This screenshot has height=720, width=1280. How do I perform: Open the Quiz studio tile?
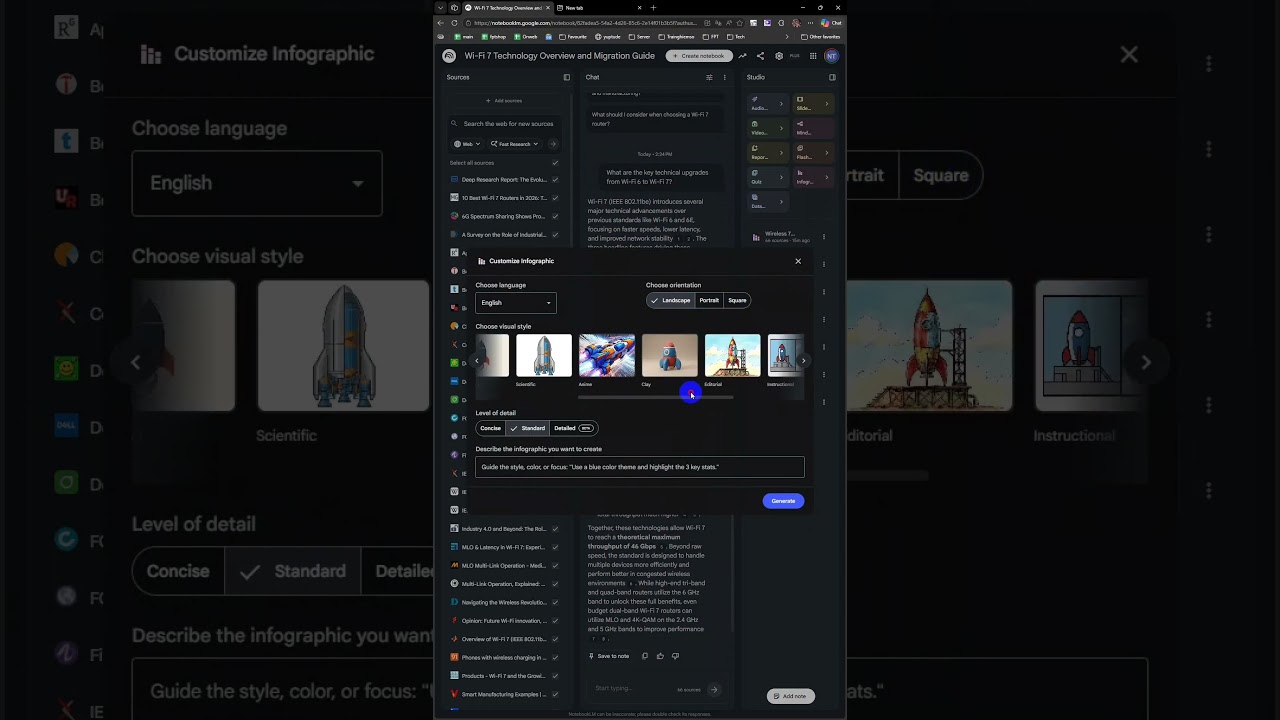768,177
